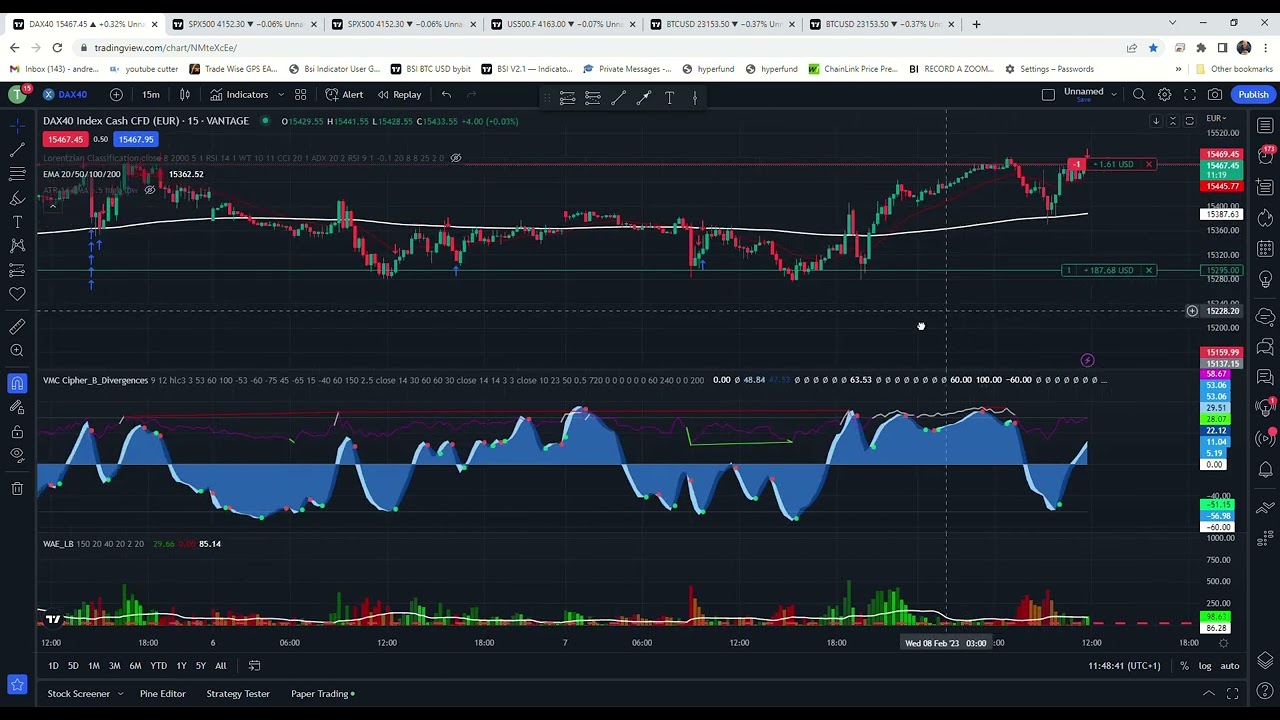Screen dimensions: 1280x720
Task: Select the text tool in floating toolbar
Action: [669, 97]
